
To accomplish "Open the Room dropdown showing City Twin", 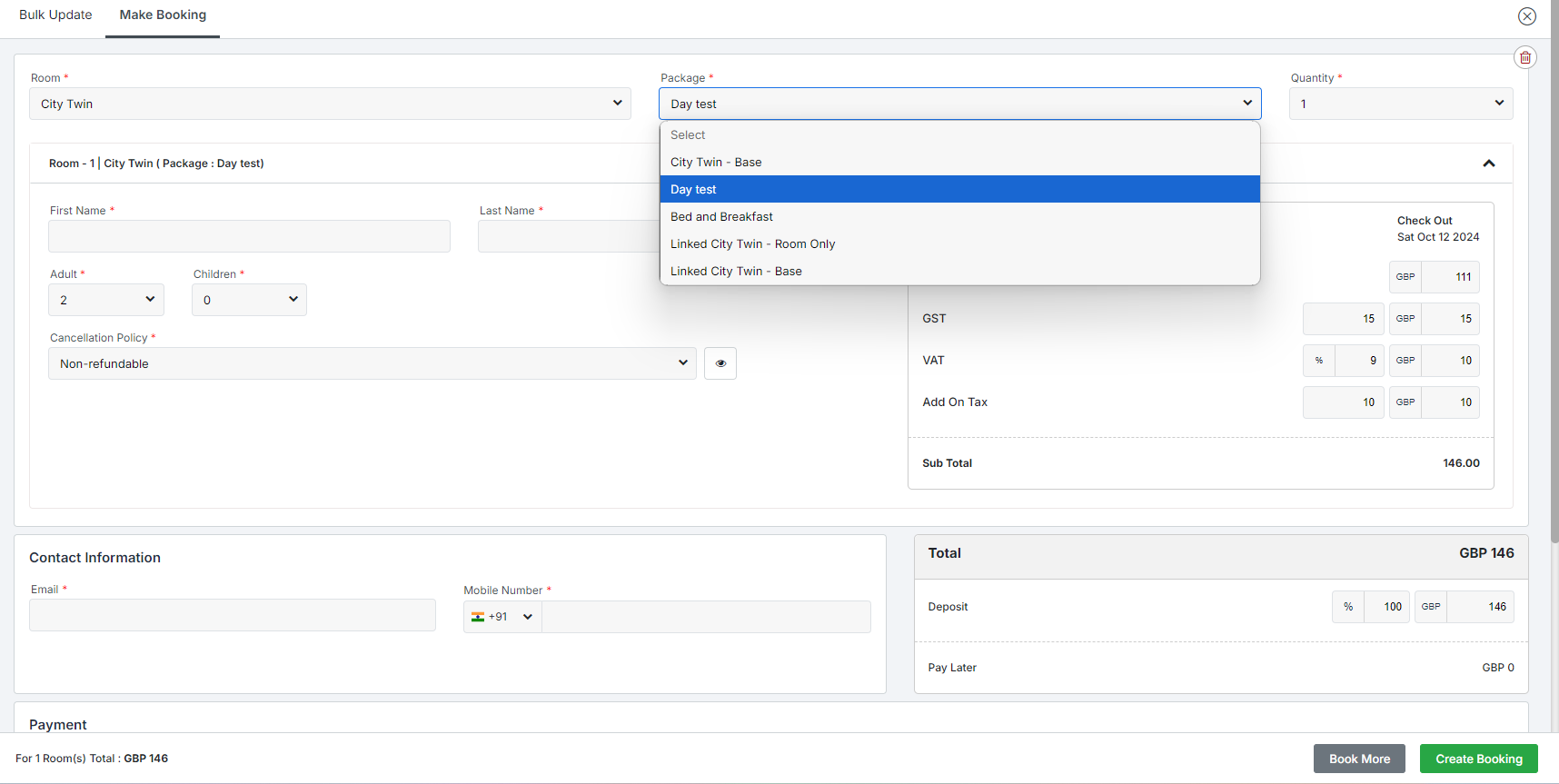I will [330, 104].
